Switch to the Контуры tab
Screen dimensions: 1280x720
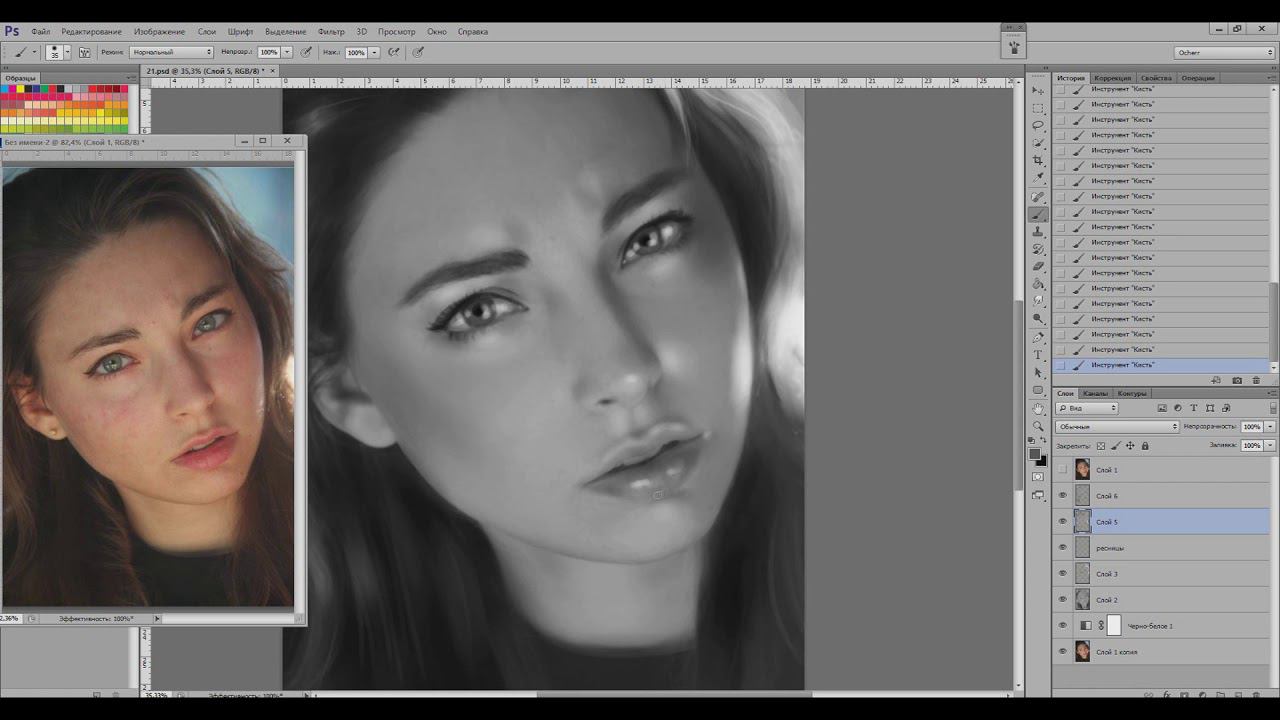click(1132, 393)
